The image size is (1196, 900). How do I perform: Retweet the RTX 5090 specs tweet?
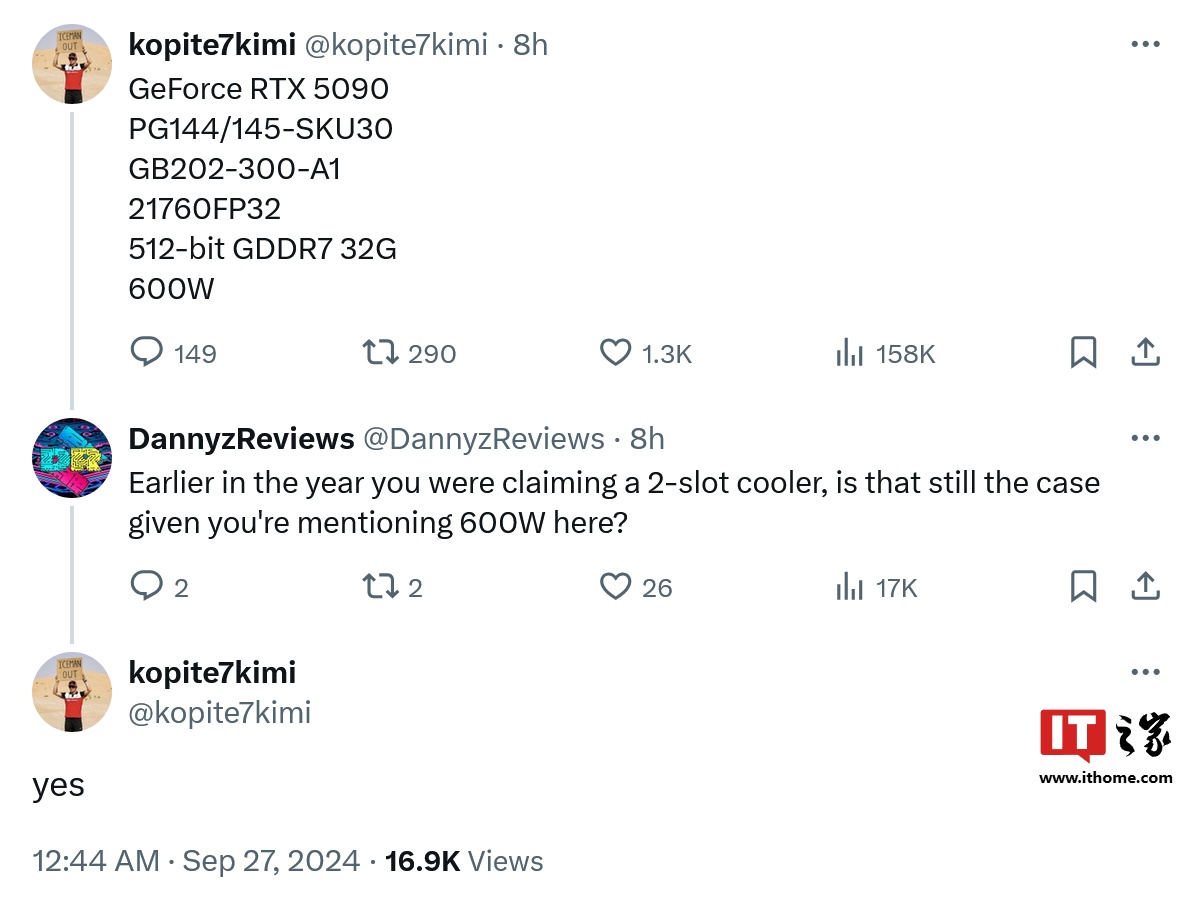[380, 352]
